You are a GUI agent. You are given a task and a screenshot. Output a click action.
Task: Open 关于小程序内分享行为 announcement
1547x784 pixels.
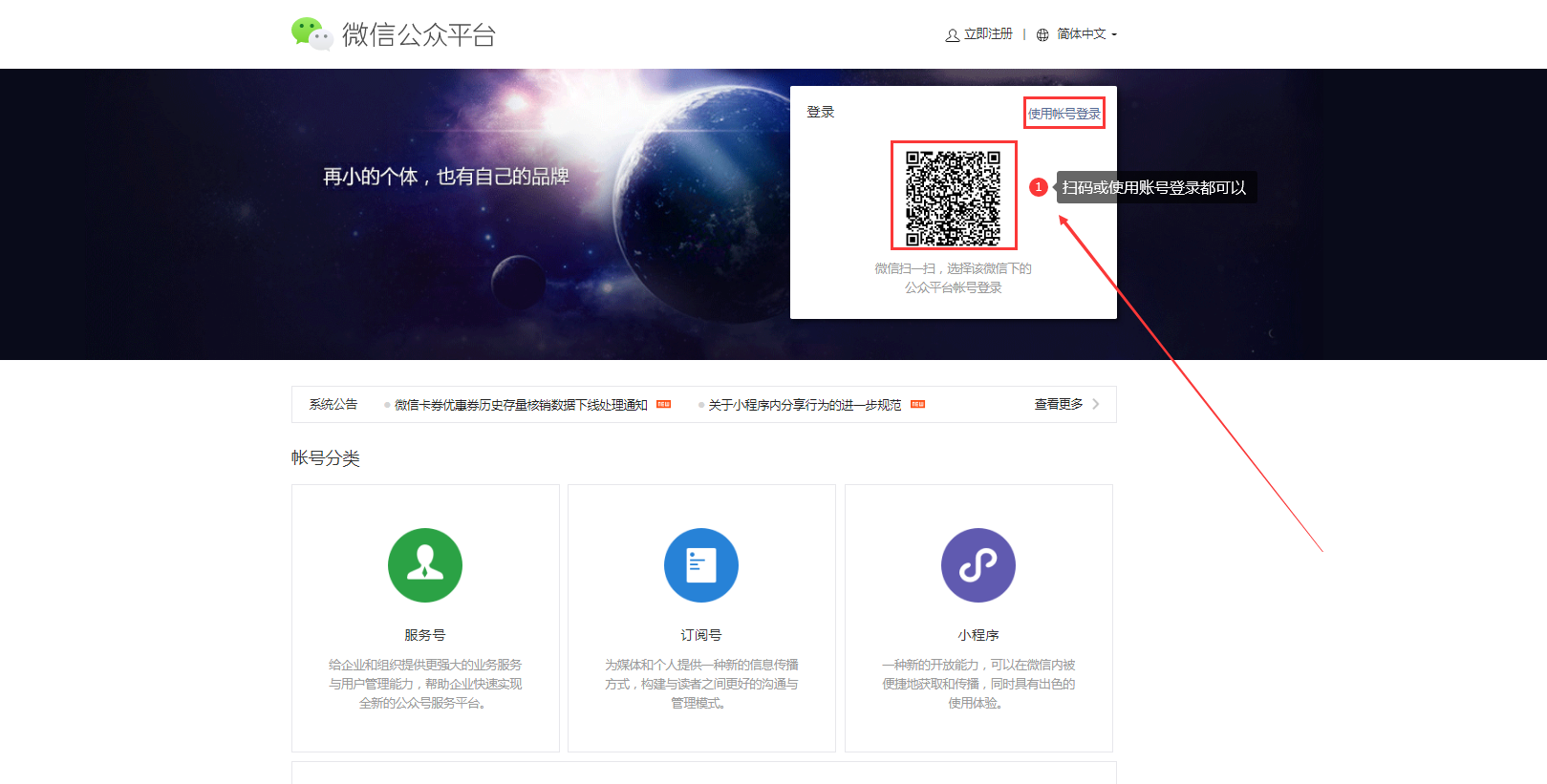805,405
